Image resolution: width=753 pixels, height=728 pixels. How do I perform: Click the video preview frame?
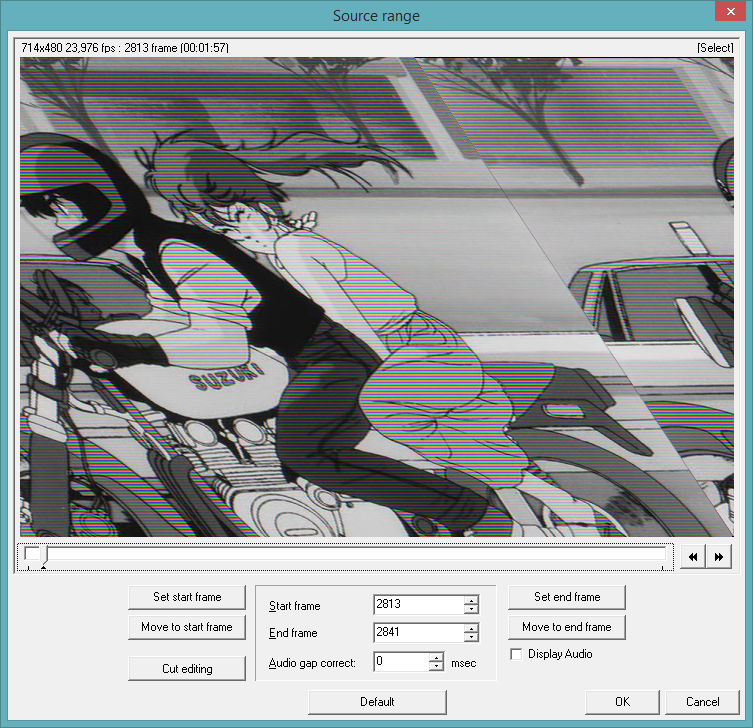click(376, 297)
